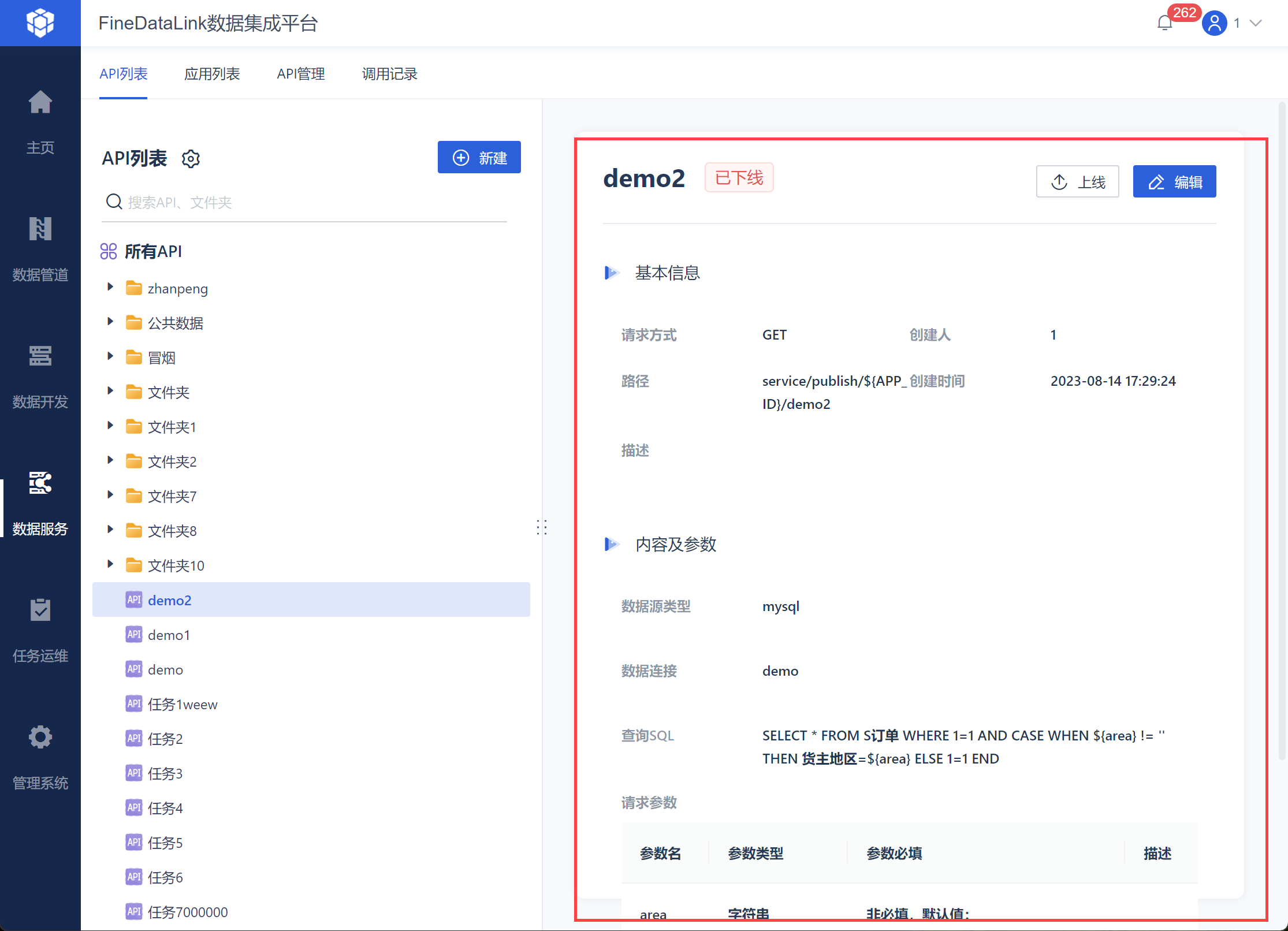Click the 已下线 status tag
Screen dimensions: 1288x931
pos(739,177)
